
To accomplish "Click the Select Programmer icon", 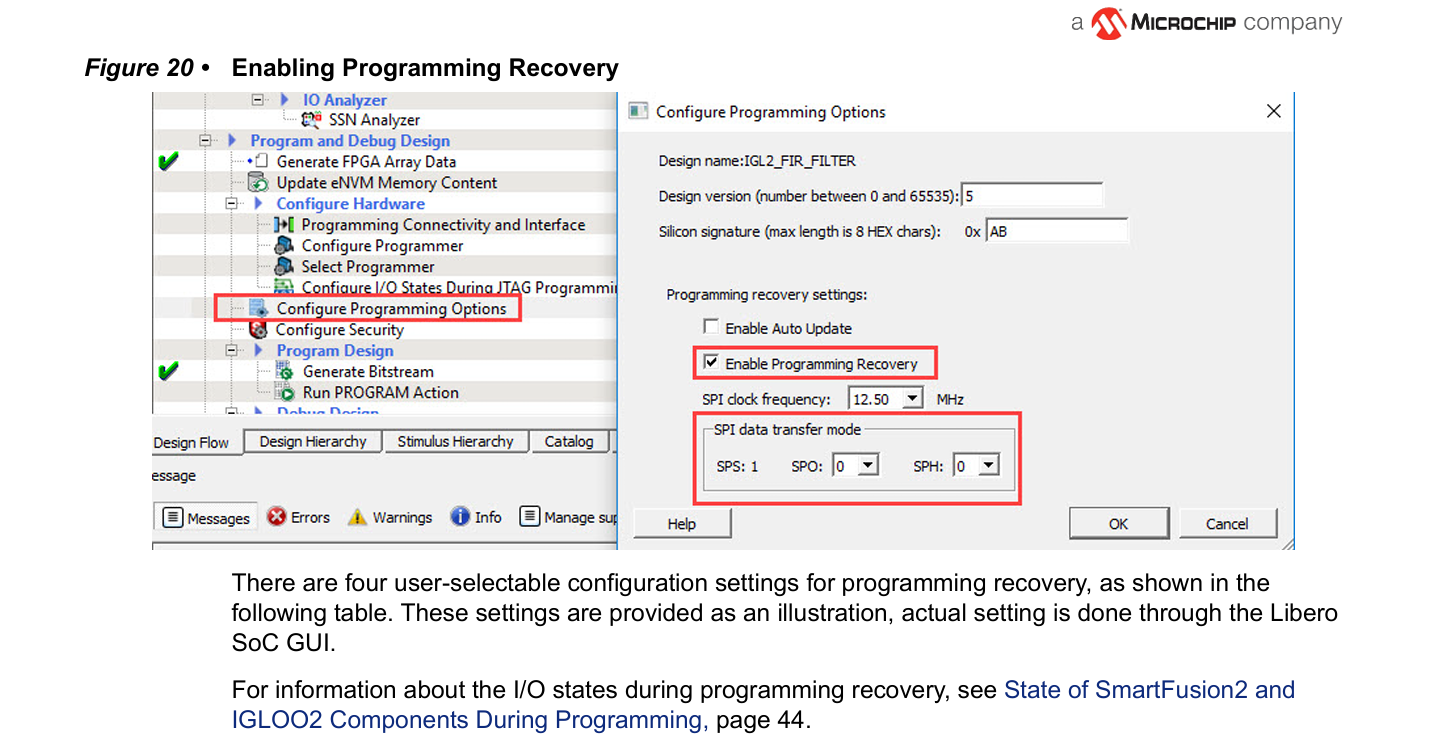I will (x=284, y=267).
